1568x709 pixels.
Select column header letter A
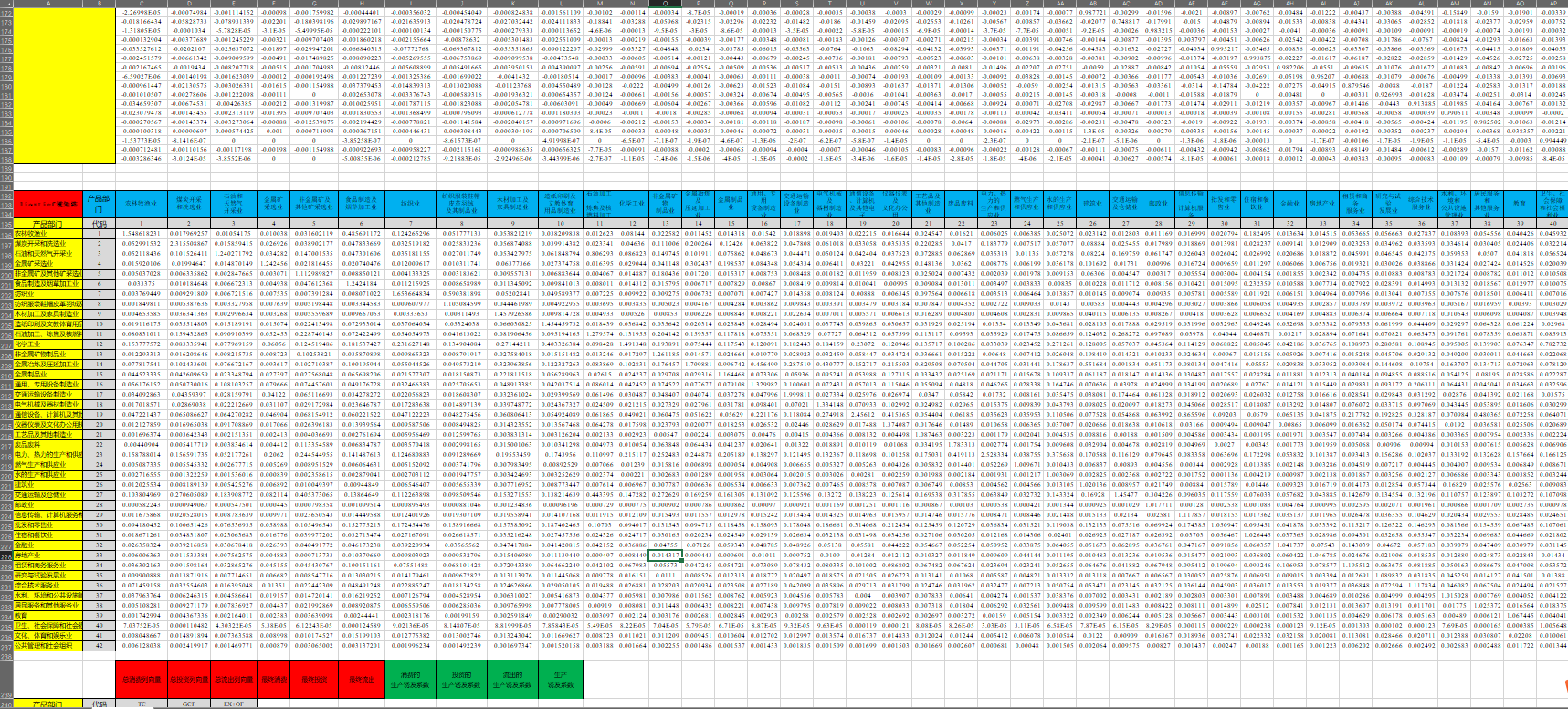(47, 4)
